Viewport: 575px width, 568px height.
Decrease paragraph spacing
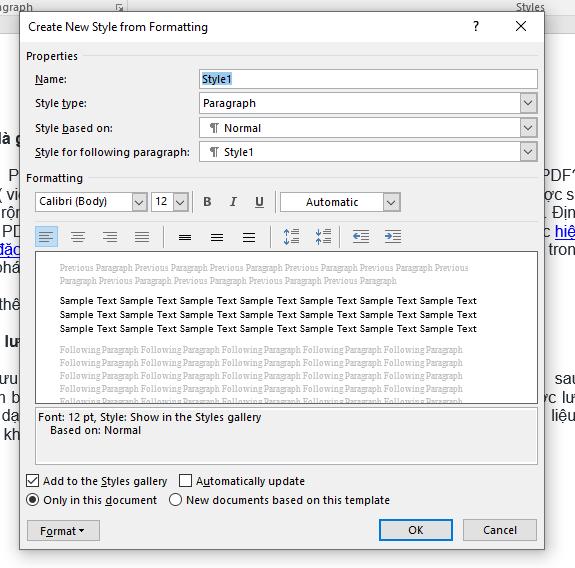pos(323,237)
